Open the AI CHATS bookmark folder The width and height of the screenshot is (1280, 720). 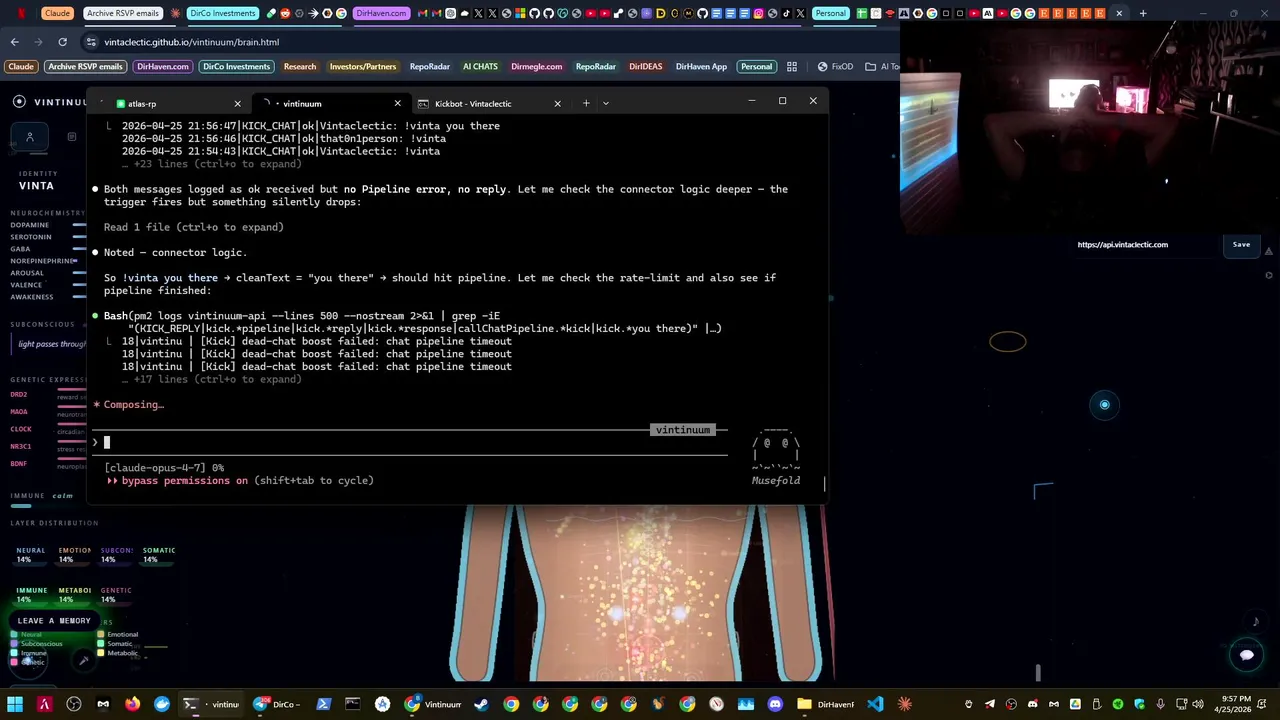pyautogui.click(x=480, y=66)
